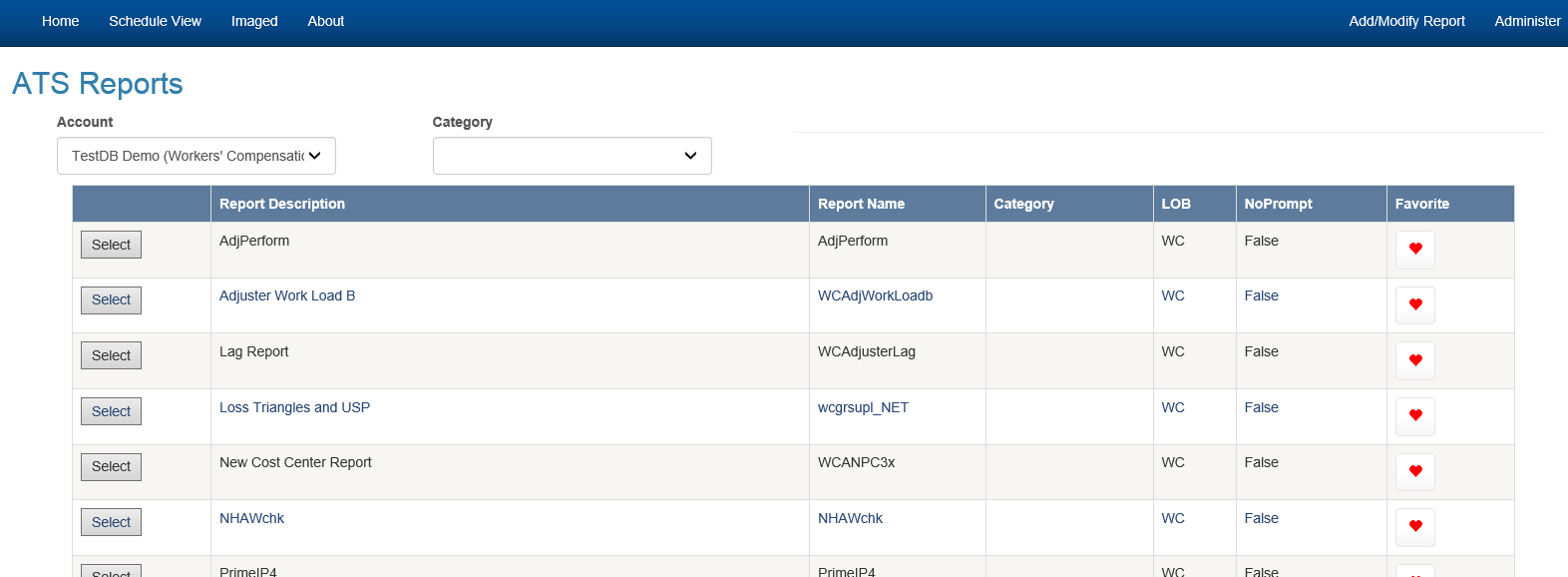Image resolution: width=1568 pixels, height=577 pixels.
Task: Open the Imaged menu item
Action: (254, 21)
